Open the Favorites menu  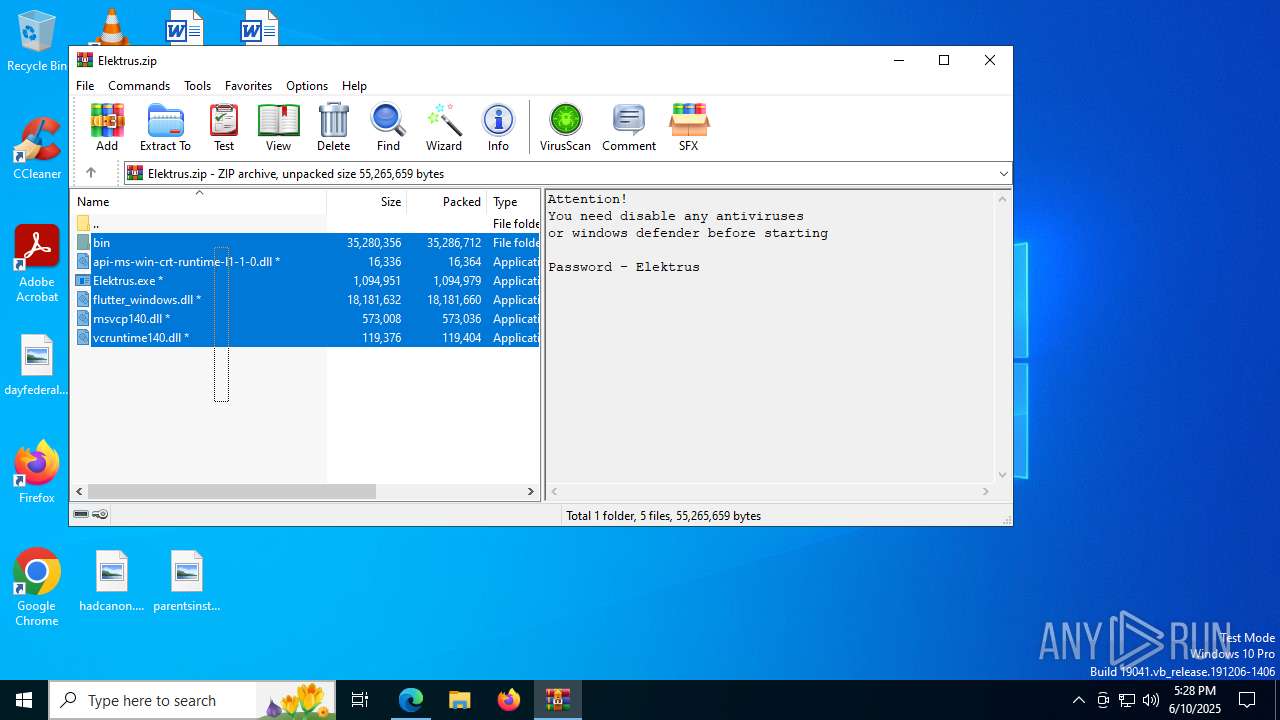[248, 86]
